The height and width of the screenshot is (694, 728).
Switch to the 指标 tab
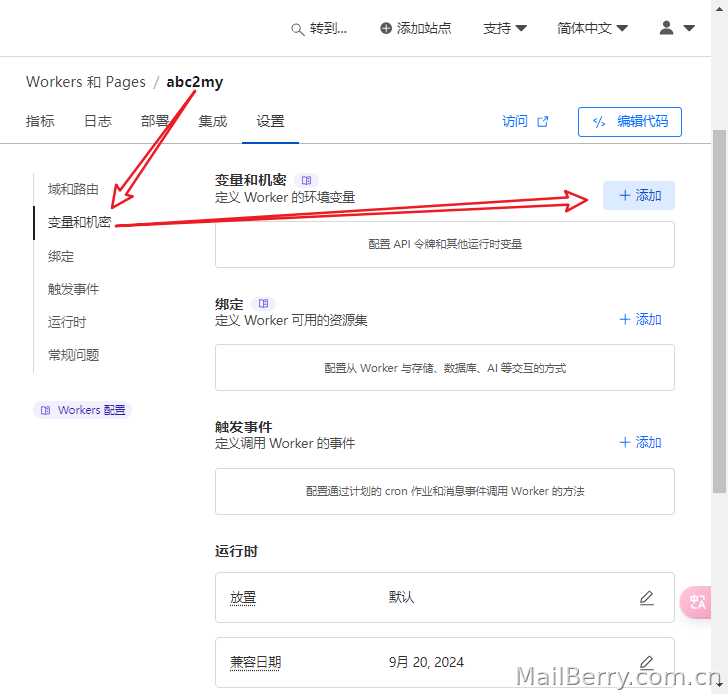click(x=40, y=121)
